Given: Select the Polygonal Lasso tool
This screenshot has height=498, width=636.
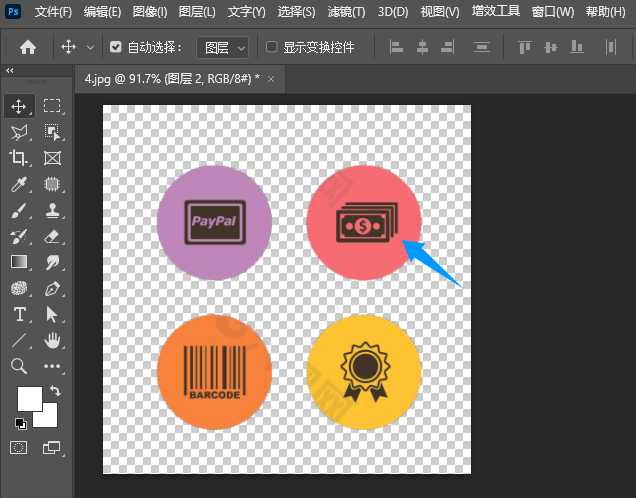Looking at the screenshot, I should click(x=19, y=132).
